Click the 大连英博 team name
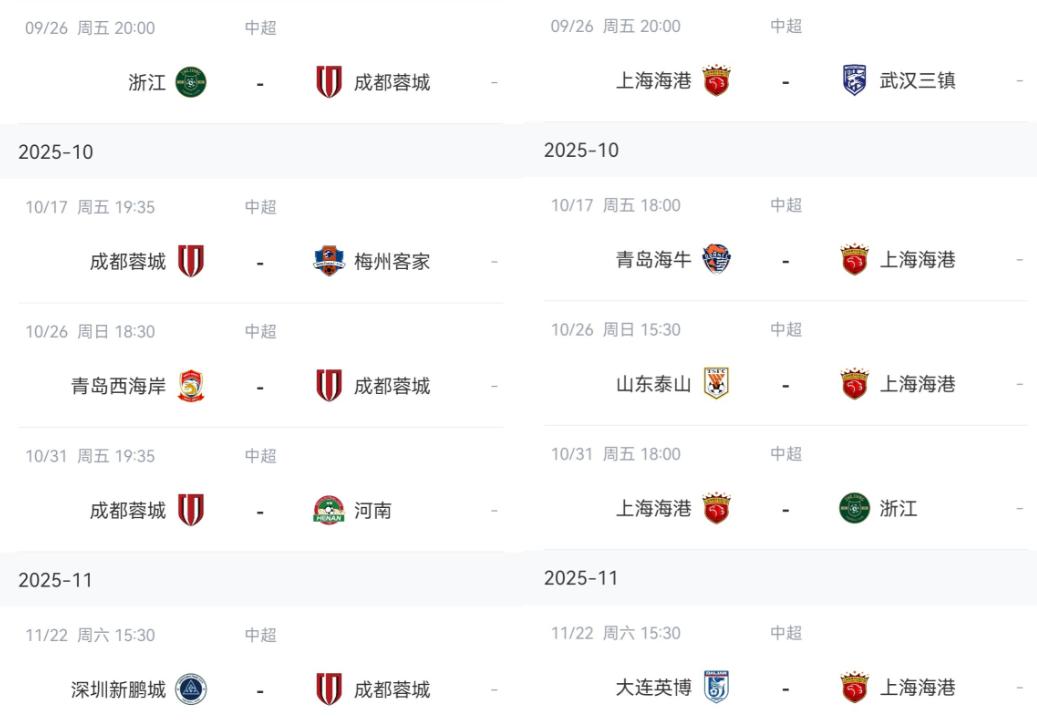This screenshot has height=720, width=1037. click(x=653, y=687)
